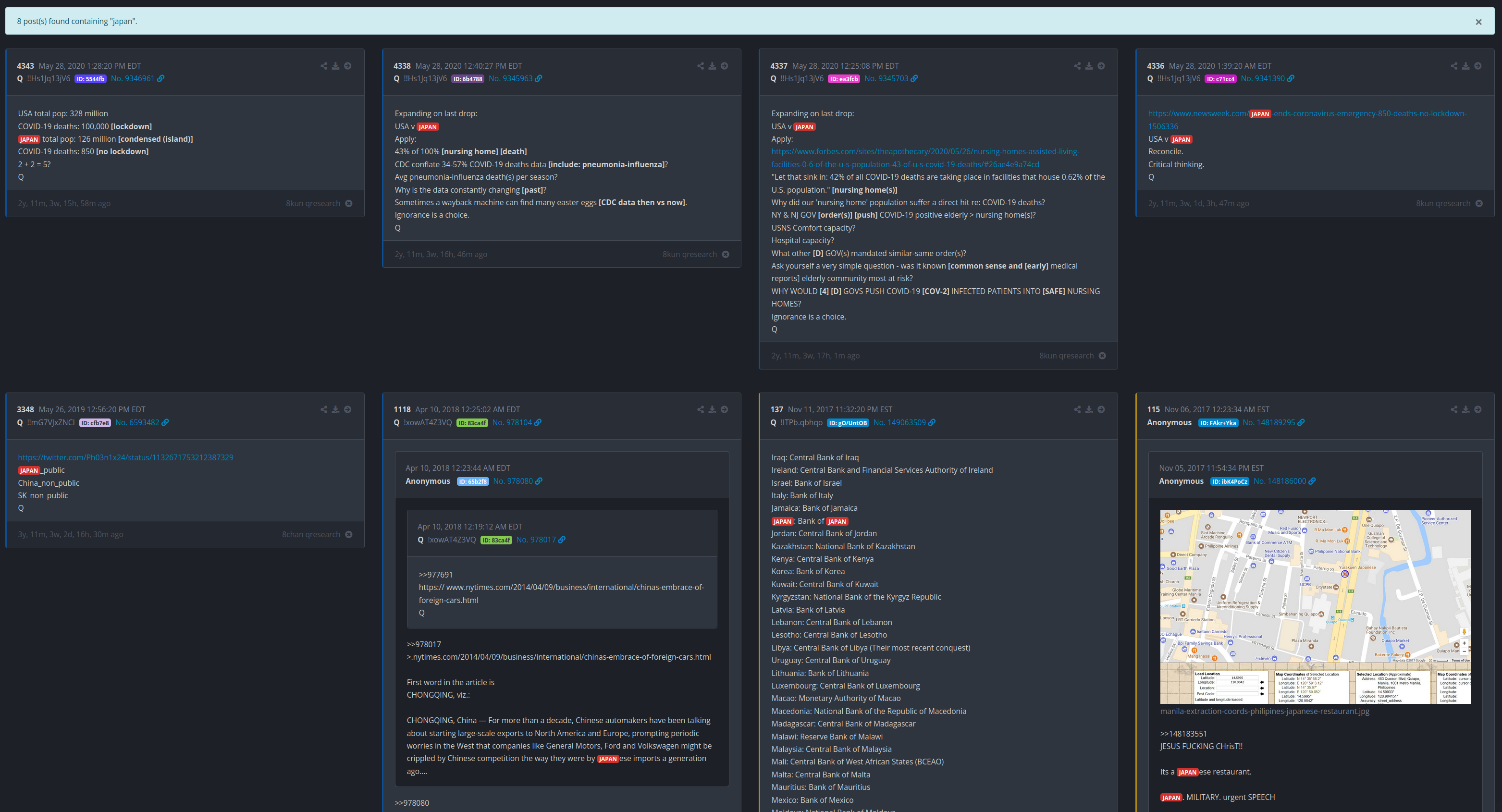
Task: Click the ID: ea3fcb badge
Action: (844, 79)
